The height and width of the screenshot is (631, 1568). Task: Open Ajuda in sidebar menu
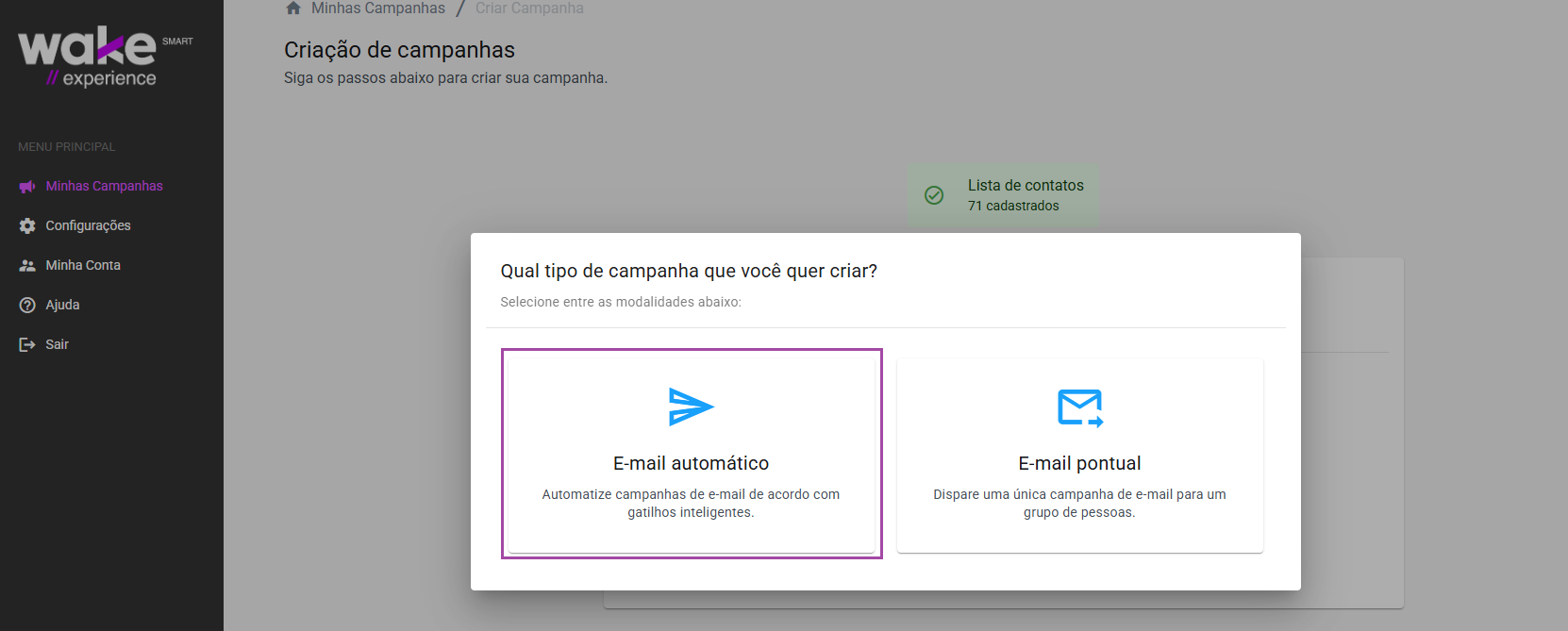[x=62, y=306]
